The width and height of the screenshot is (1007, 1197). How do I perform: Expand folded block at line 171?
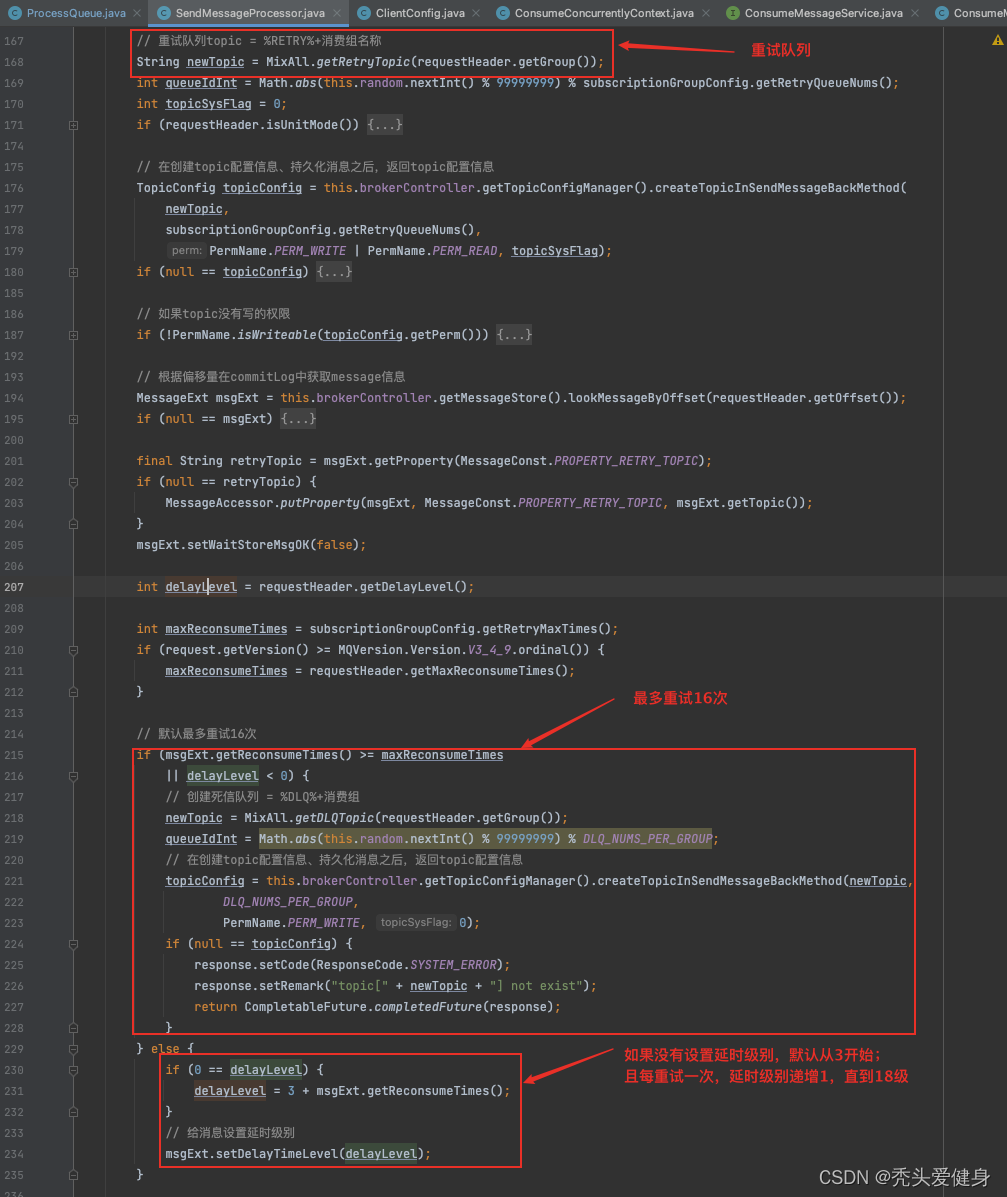pos(73,125)
